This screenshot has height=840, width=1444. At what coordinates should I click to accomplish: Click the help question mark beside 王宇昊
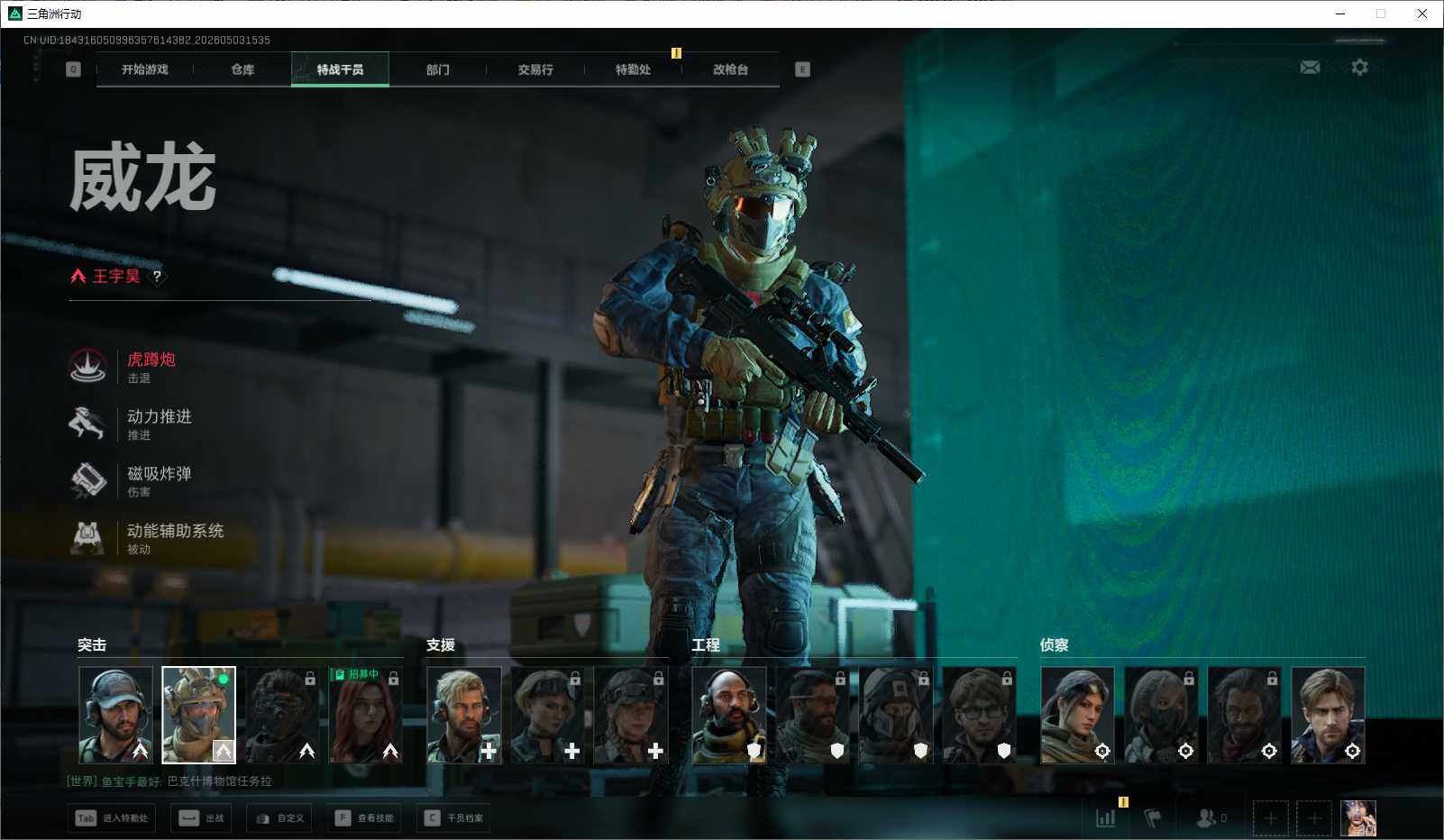point(157,277)
